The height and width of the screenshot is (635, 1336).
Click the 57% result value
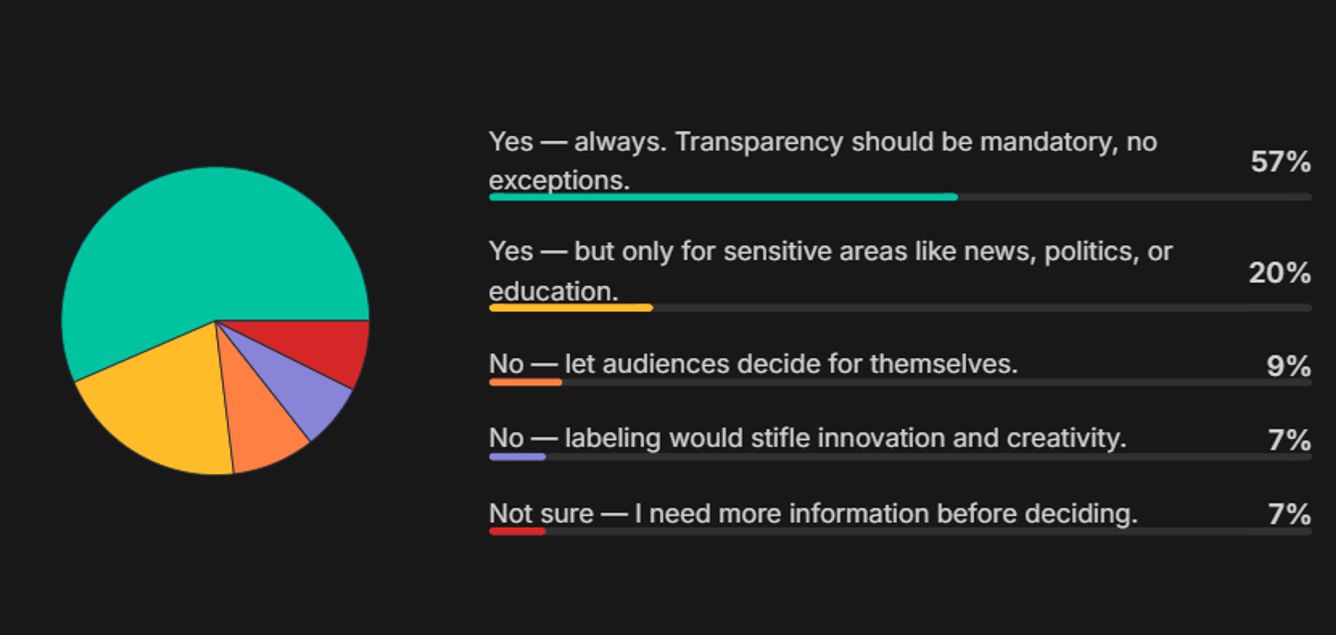pos(1280,162)
